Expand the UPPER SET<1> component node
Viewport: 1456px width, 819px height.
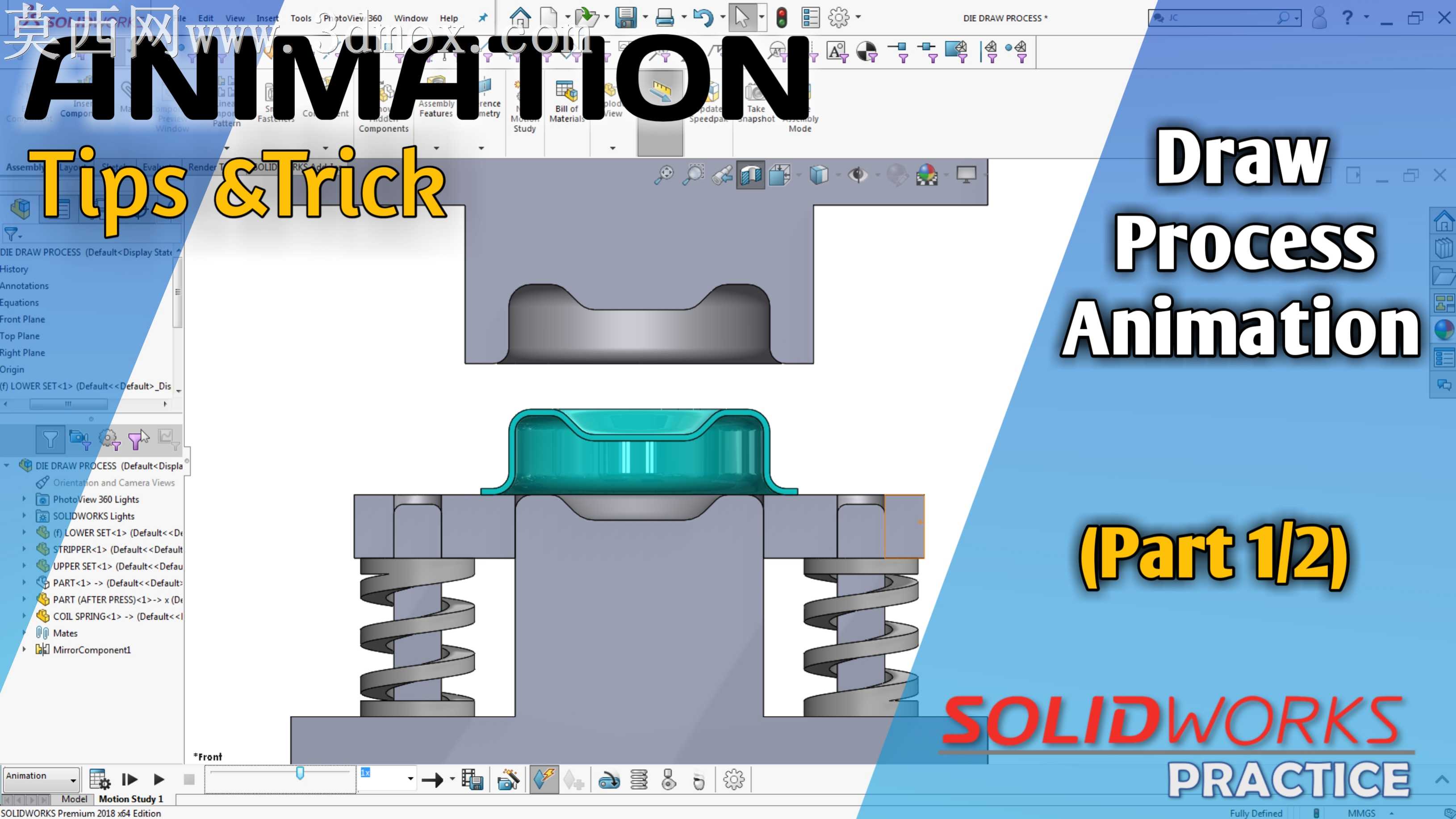coord(24,566)
